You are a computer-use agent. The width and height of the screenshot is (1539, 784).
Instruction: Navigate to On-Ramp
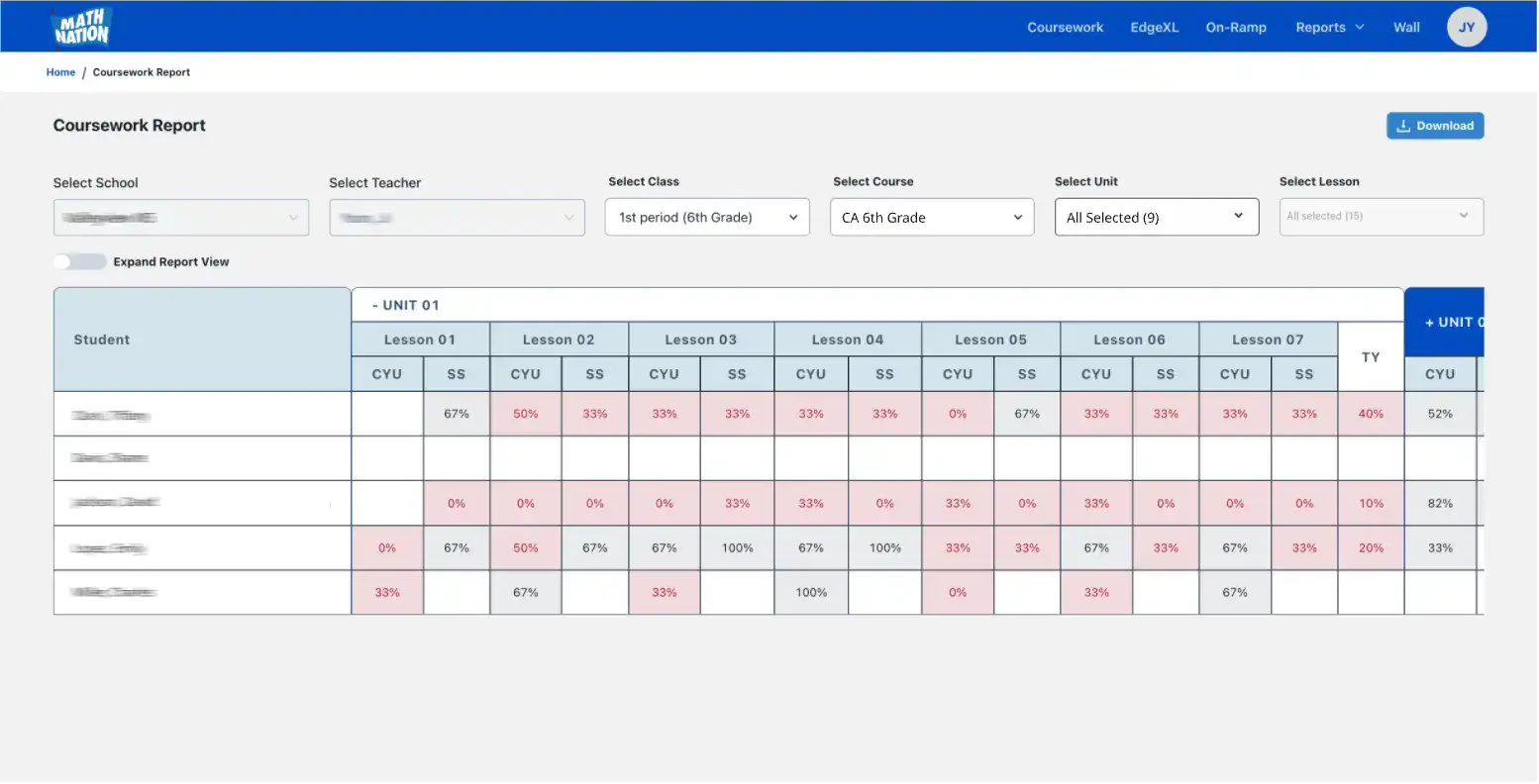(1235, 28)
